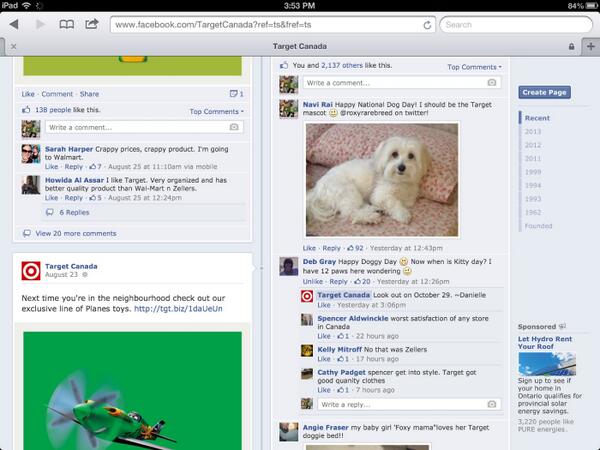This screenshot has width=600, height=450.
Task: Close the Target Canada tab
Action: pyautogui.click(x=14, y=46)
